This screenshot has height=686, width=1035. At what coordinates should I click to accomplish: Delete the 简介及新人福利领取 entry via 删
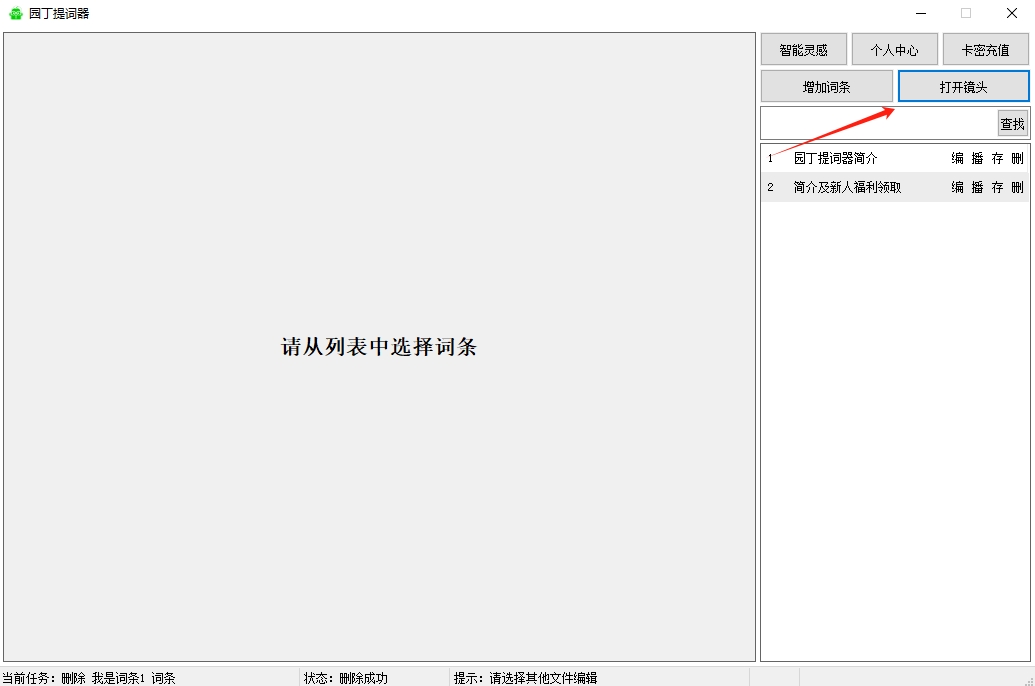coord(1017,187)
